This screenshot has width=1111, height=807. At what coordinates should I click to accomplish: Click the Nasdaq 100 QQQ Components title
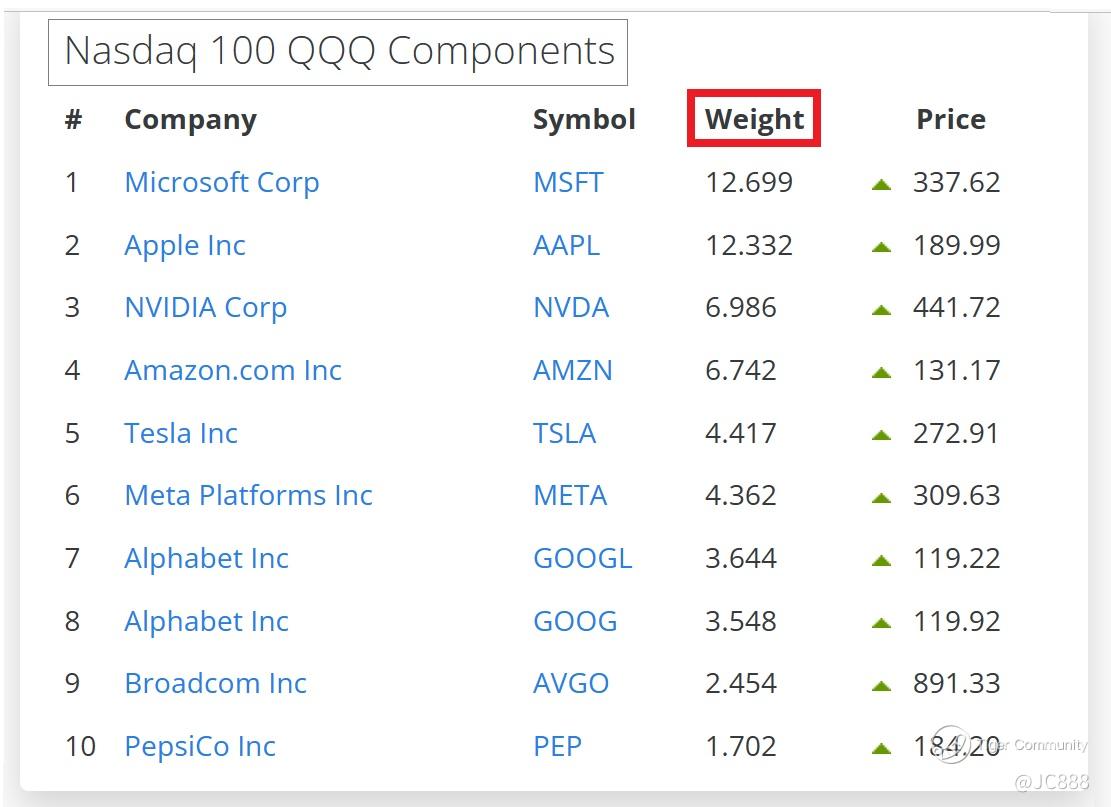pyautogui.click(x=338, y=51)
